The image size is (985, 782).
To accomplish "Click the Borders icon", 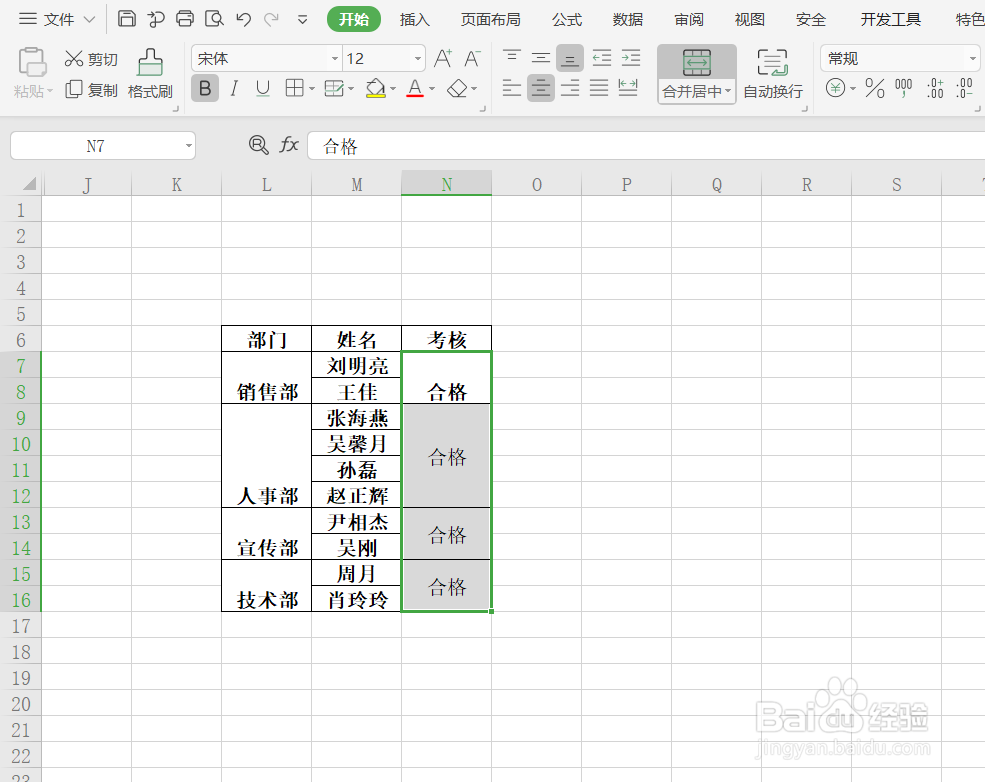I will 294,88.
